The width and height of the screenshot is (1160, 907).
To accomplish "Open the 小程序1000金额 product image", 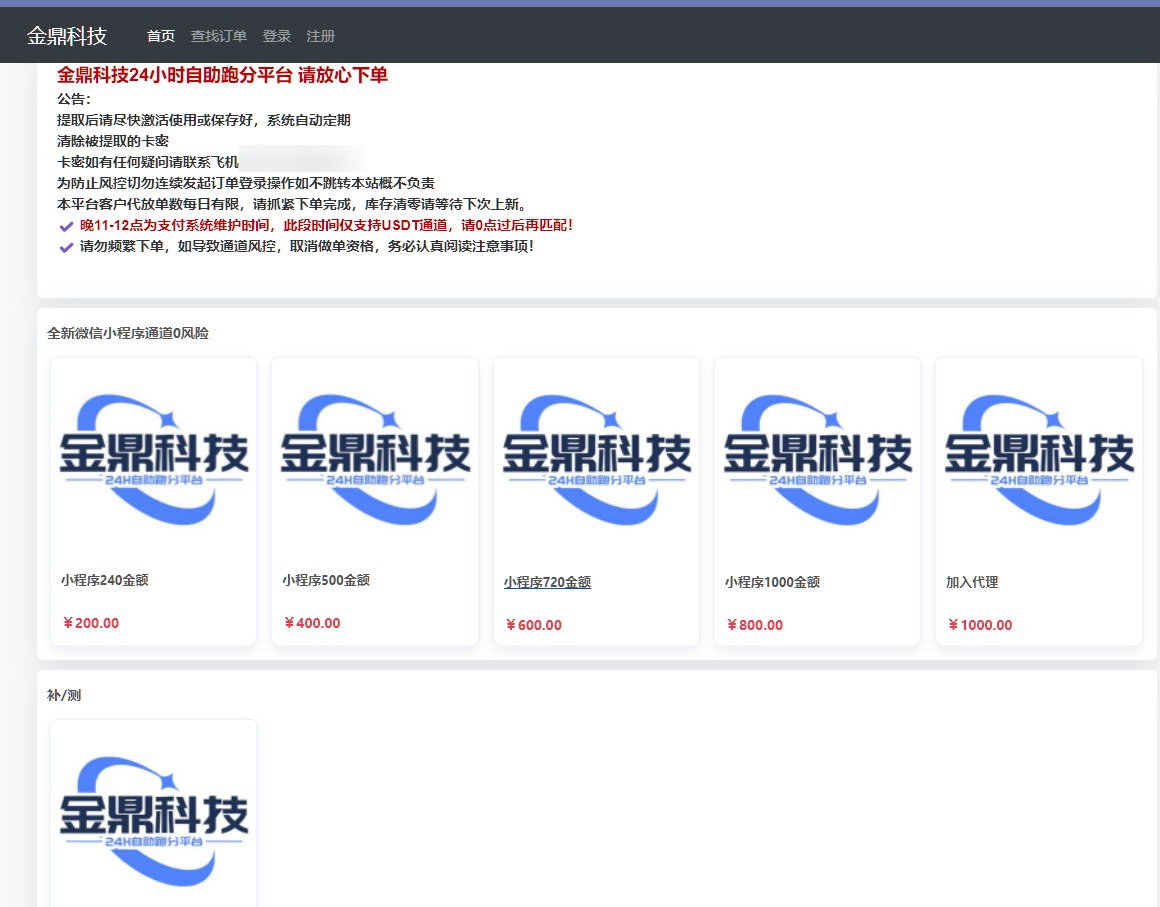I will pyautogui.click(x=817, y=459).
